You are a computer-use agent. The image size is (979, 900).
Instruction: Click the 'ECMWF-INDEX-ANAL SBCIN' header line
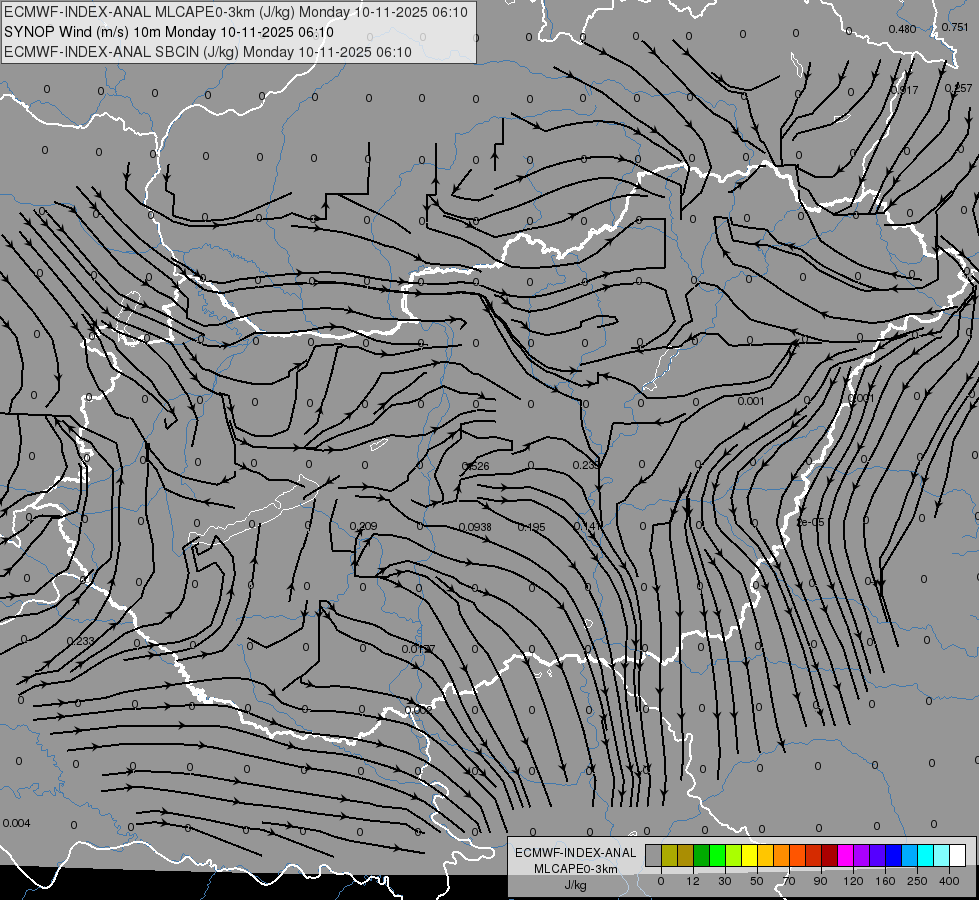coord(208,52)
